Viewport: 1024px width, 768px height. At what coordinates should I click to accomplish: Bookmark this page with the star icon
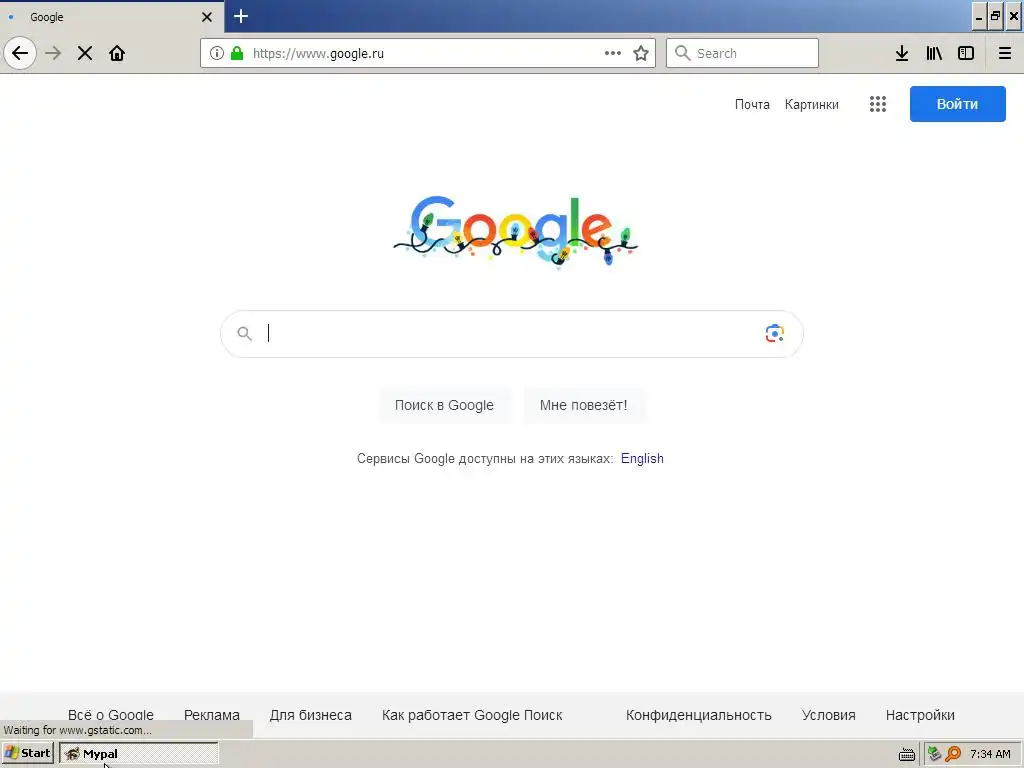641,53
